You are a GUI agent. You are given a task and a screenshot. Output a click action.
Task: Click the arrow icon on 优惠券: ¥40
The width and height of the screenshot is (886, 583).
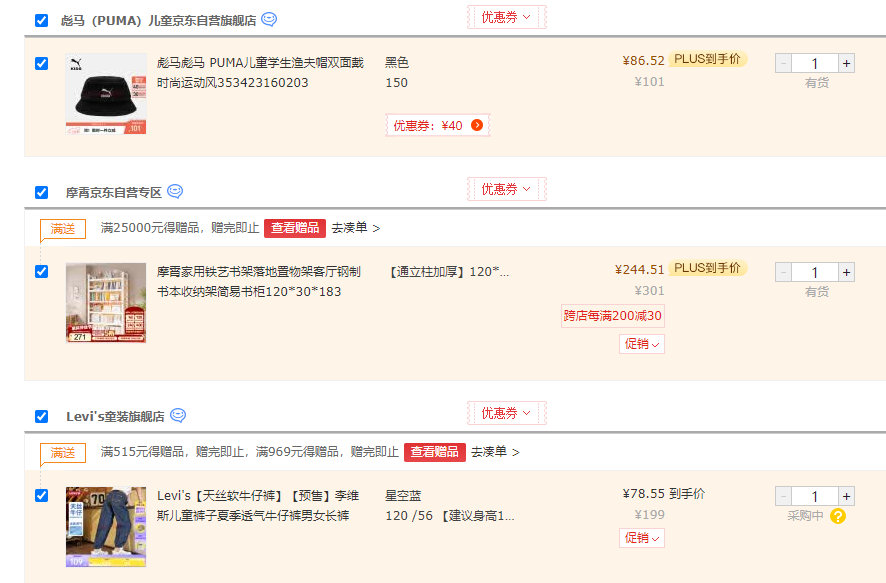click(x=477, y=125)
